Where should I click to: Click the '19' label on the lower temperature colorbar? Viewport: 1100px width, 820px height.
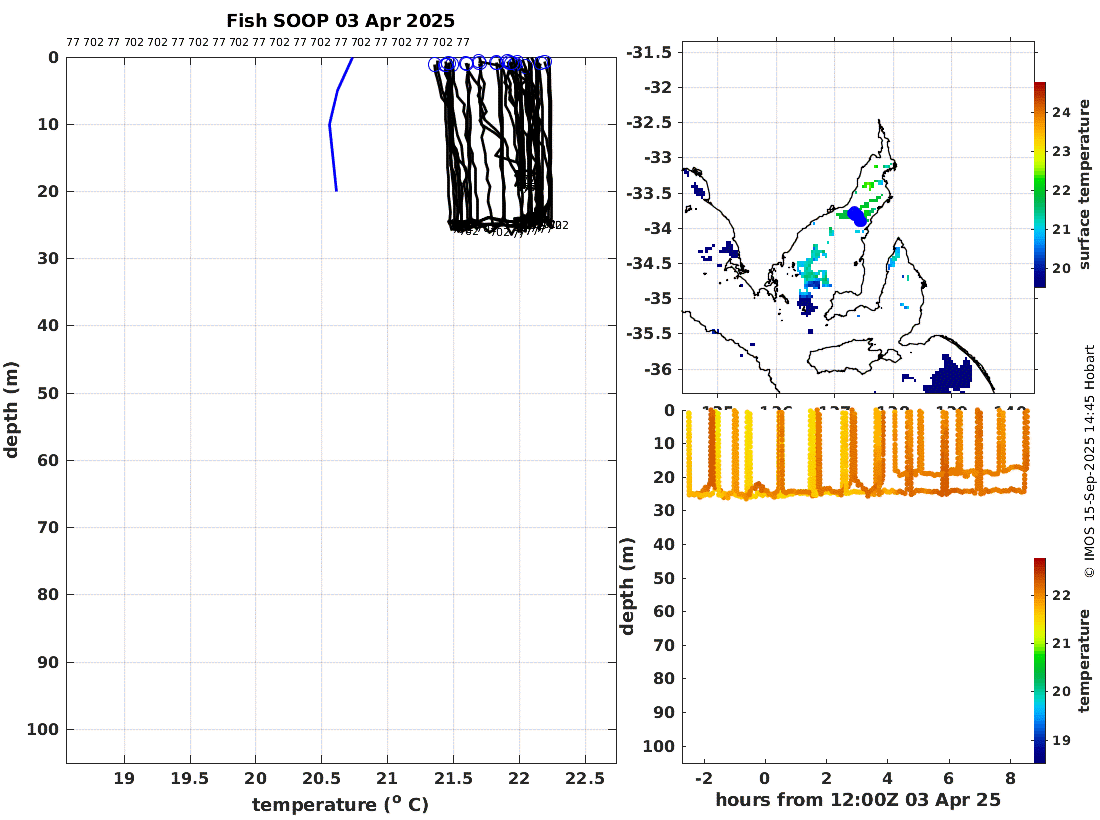coord(1061,740)
